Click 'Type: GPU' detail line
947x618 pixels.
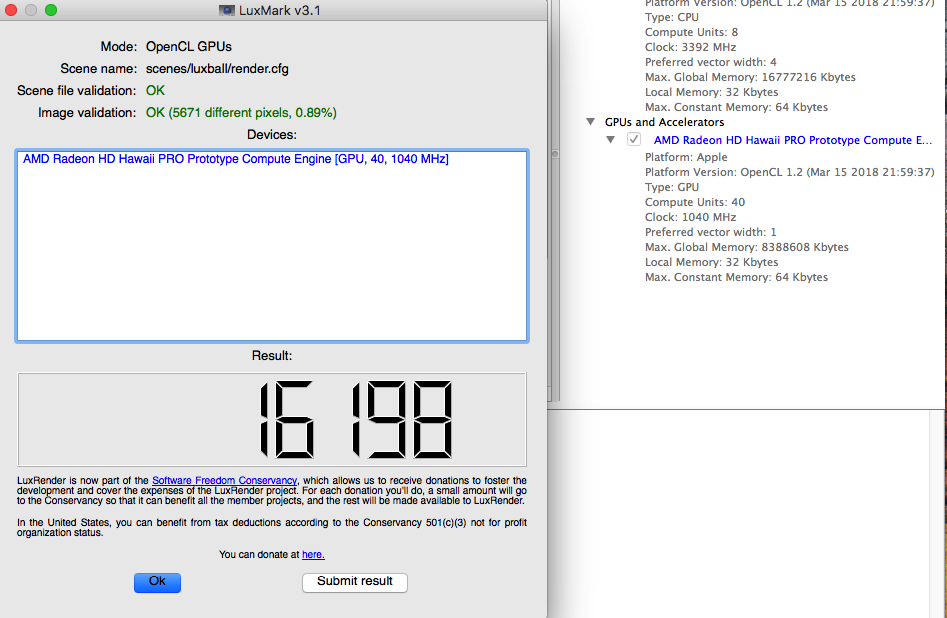[x=672, y=187]
